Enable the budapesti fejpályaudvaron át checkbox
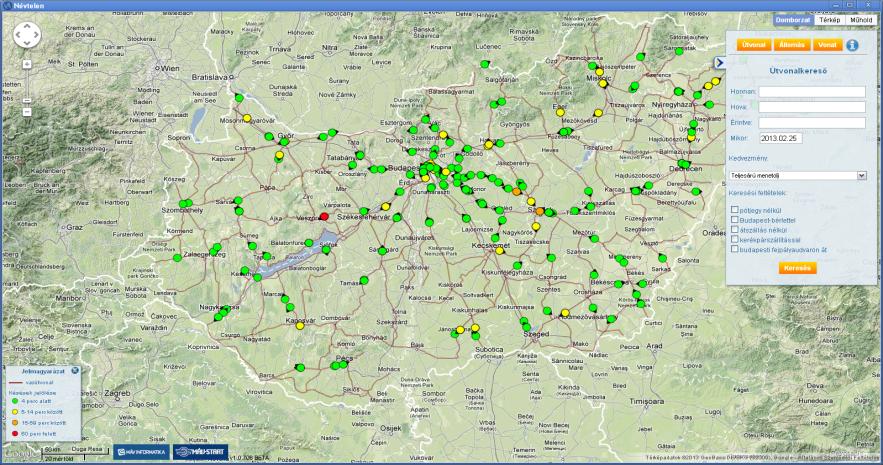The image size is (883, 465). pyautogui.click(x=734, y=248)
